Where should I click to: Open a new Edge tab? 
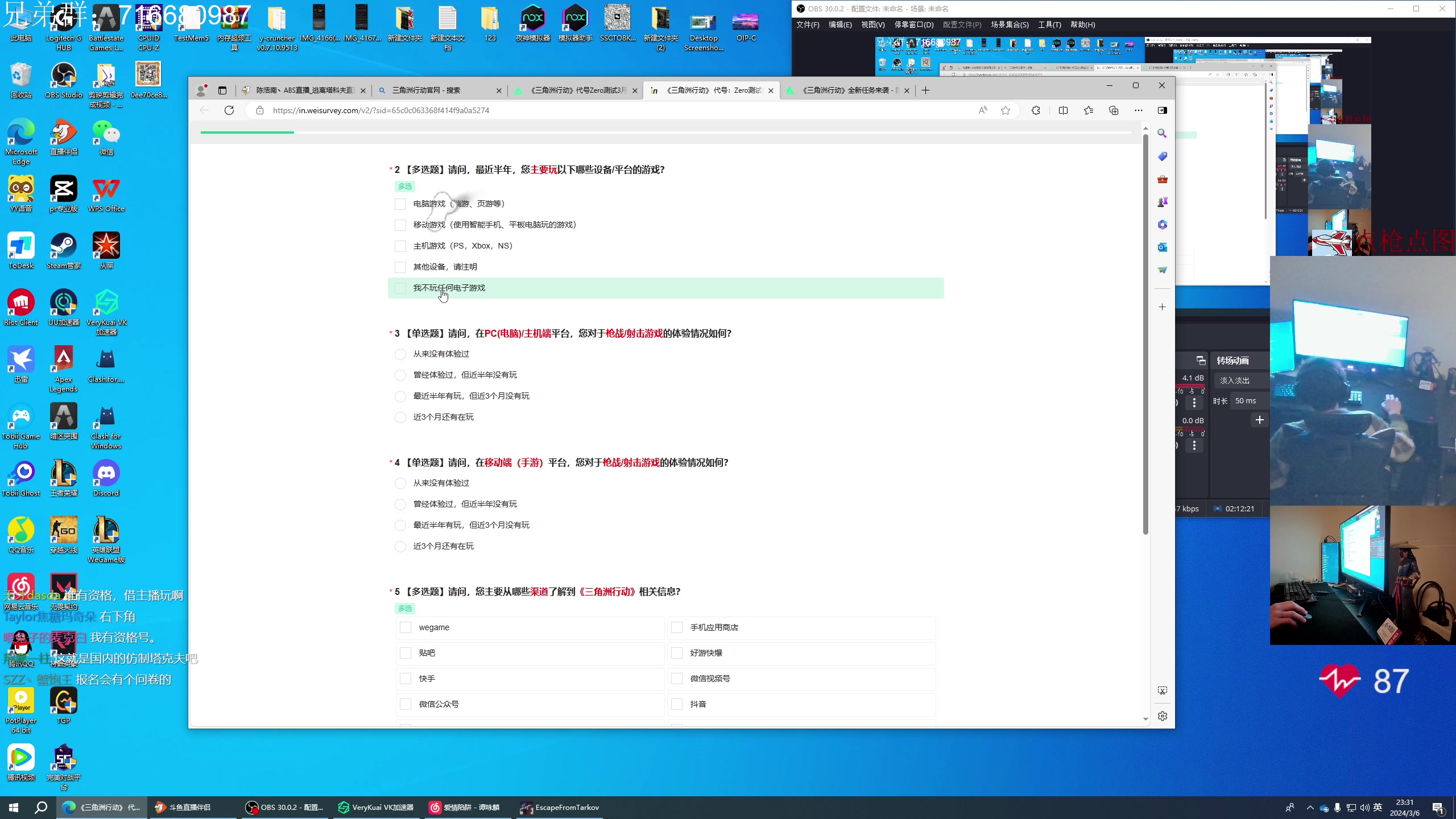(926, 90)
